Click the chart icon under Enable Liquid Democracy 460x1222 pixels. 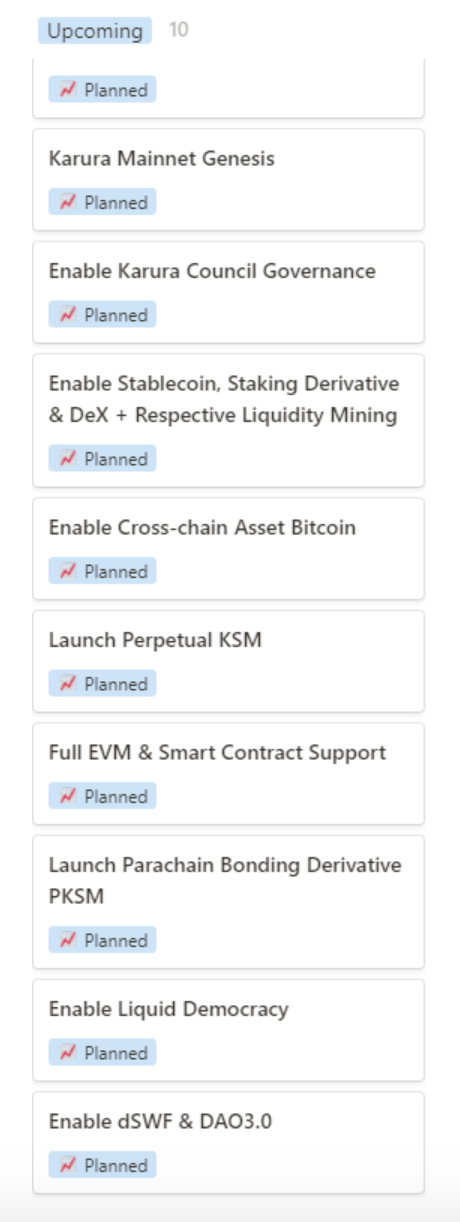tap(68, 1053)
